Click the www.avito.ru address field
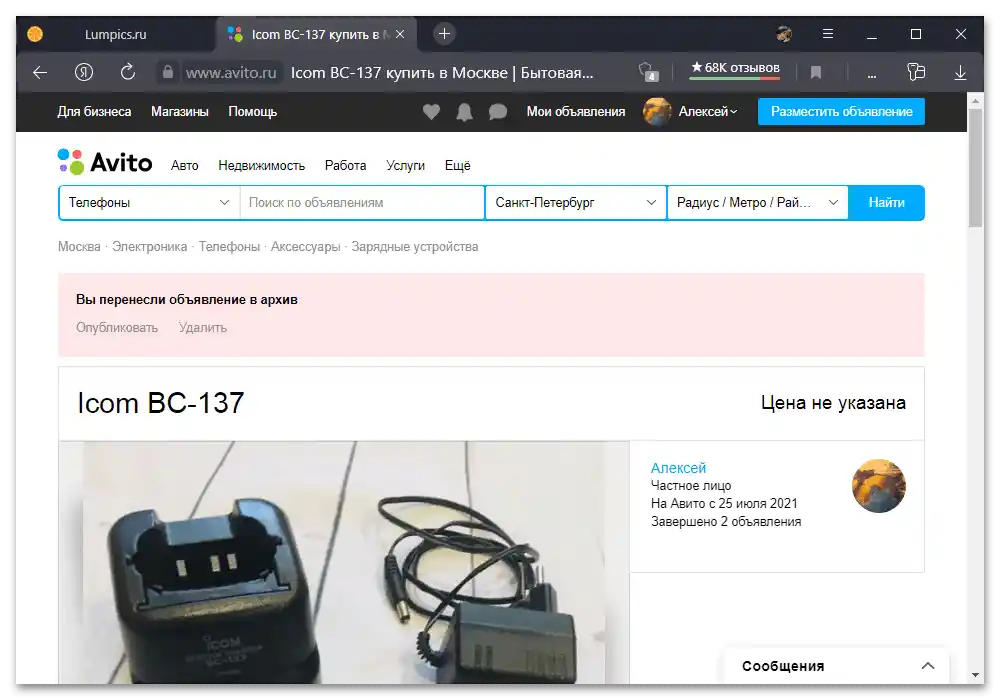 coord(232,73)
